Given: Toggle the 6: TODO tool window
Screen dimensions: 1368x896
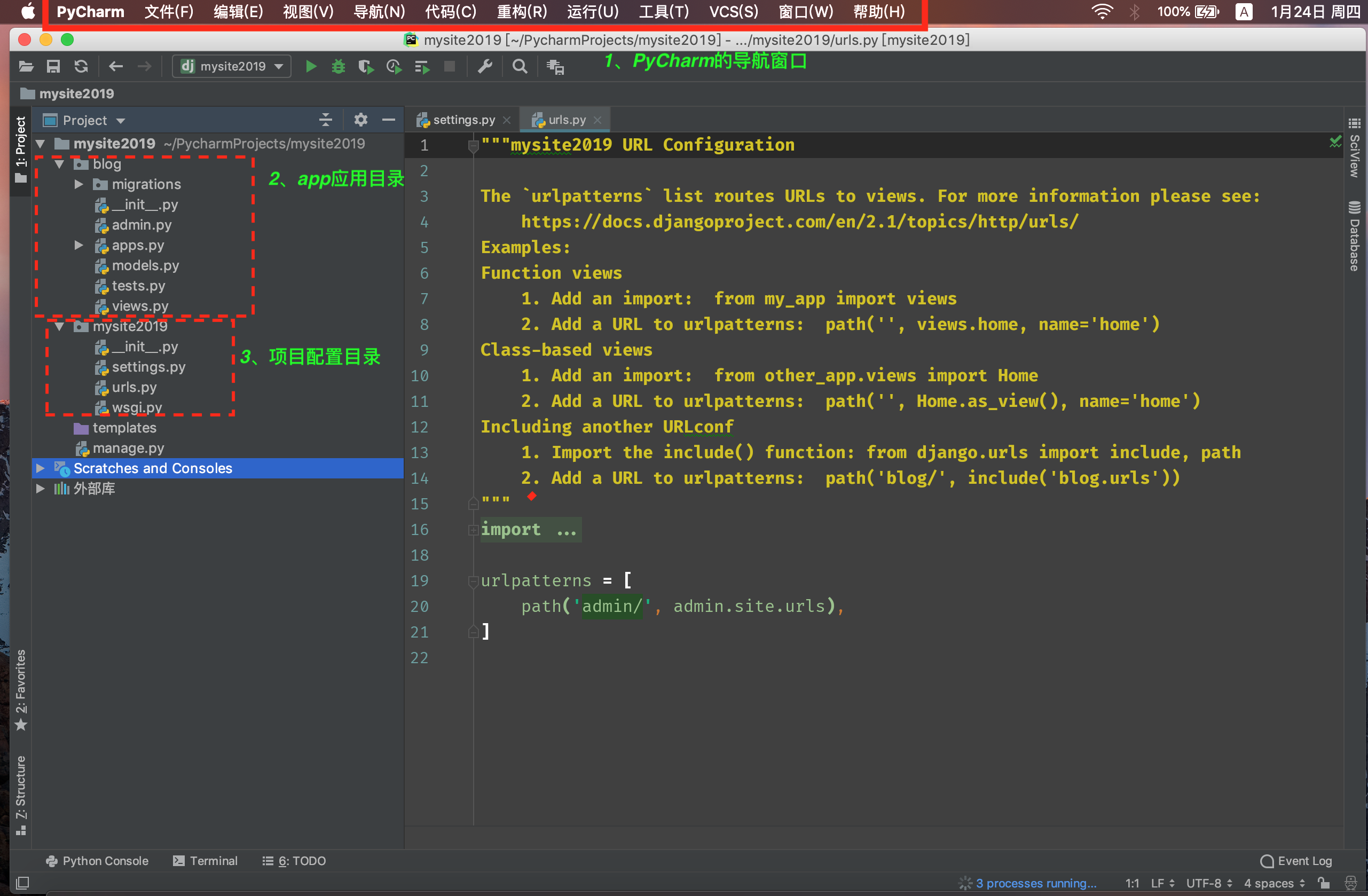Looking at the screenshot, I should pyautogui.click(x=294, y=860).
